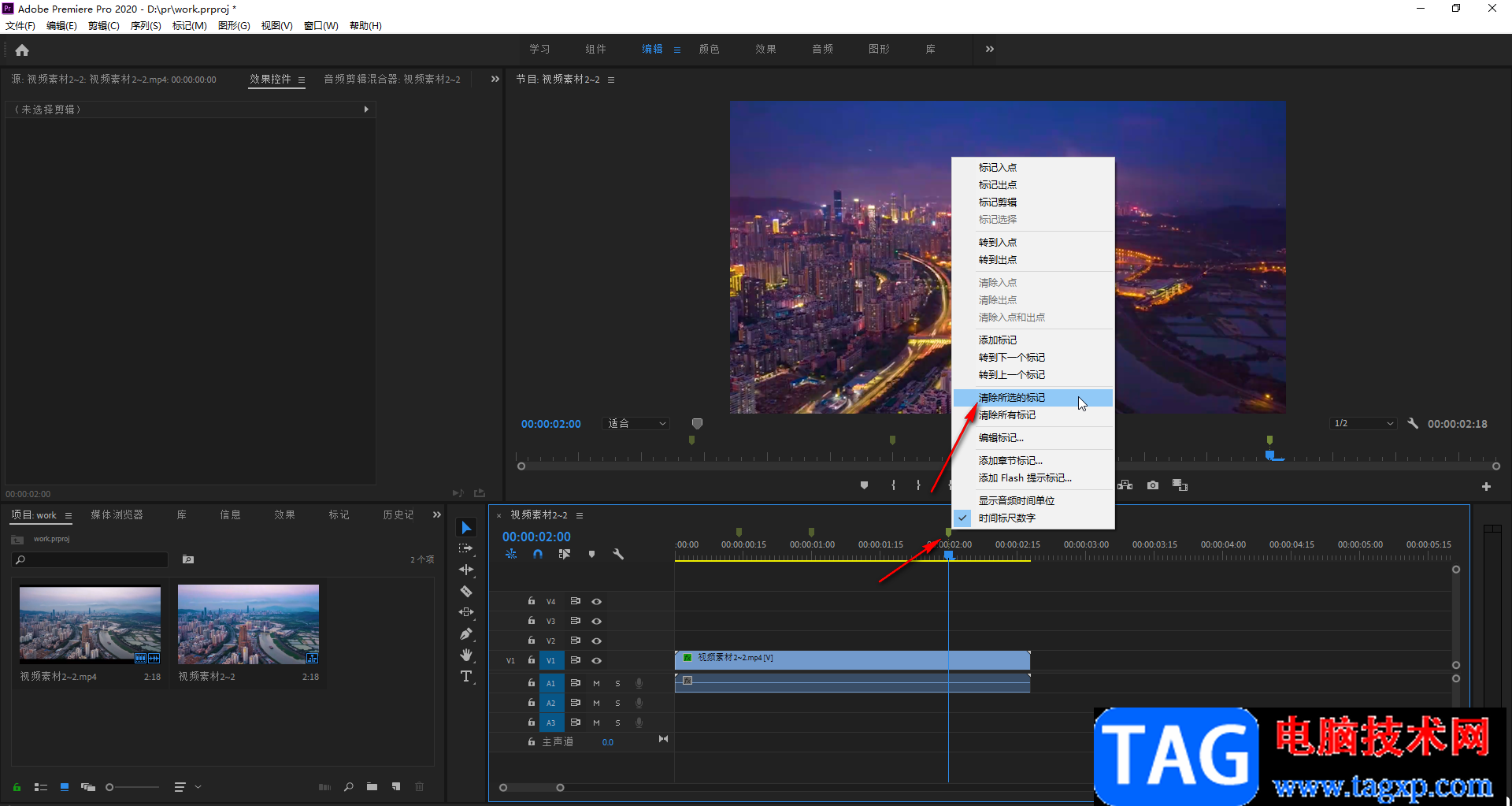Switch to the 媒体浏览器 tab
Viewport: 1512px width, 806px height.
tap(117, 514)
